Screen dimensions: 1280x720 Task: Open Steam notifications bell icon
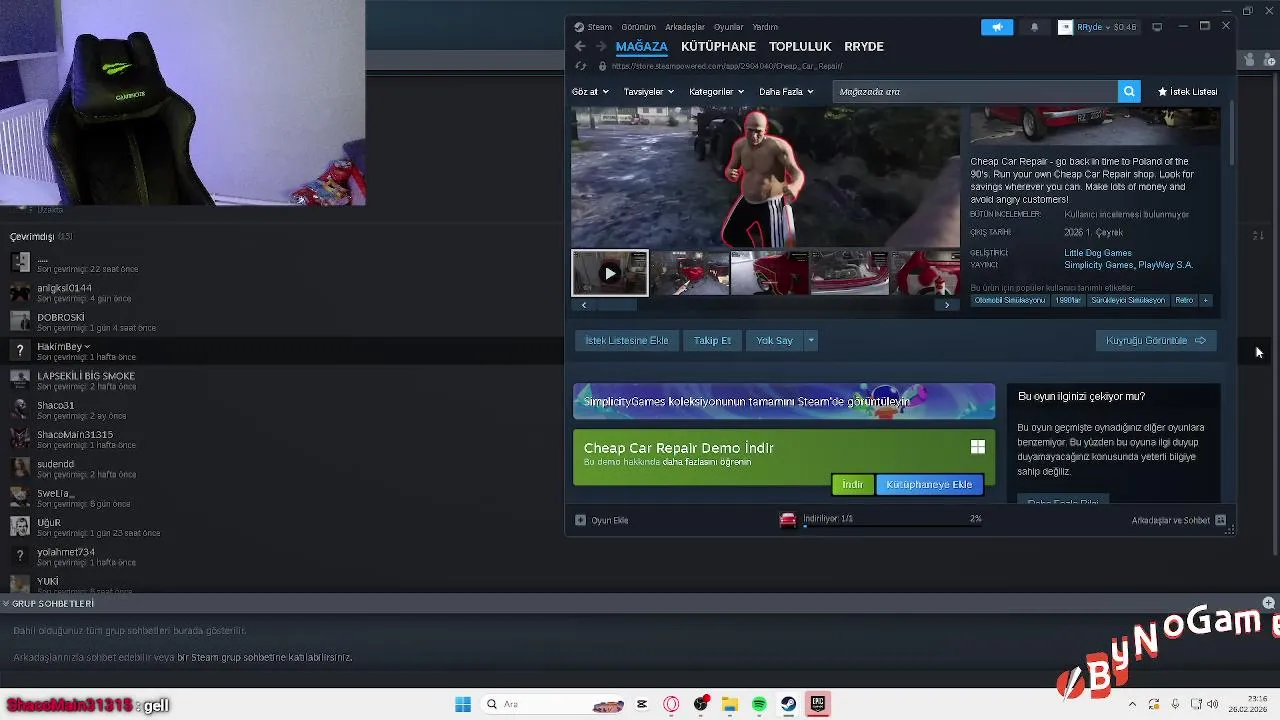click(1034, 27)
